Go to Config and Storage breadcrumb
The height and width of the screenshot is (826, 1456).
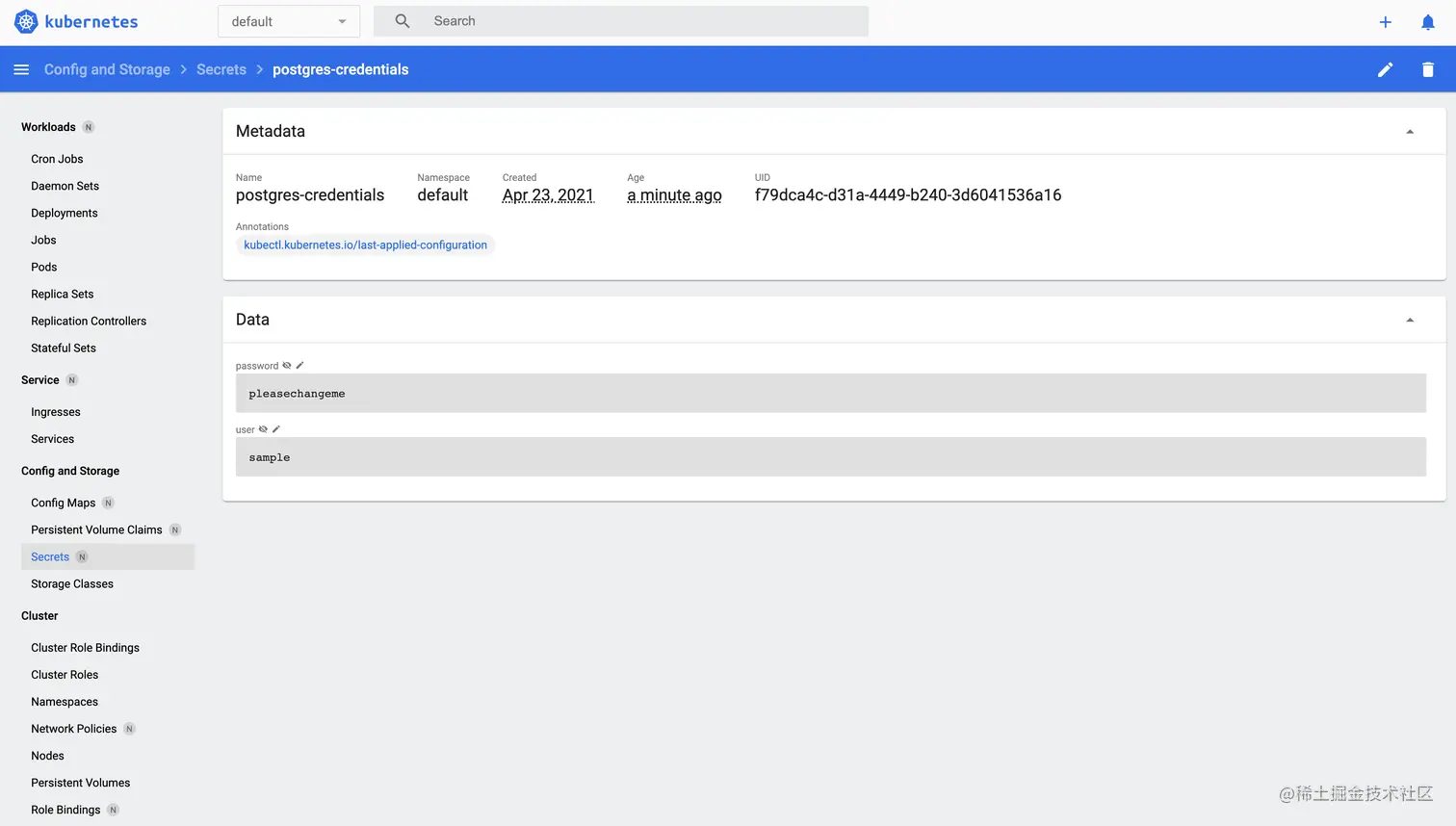(x=107, y=69)
